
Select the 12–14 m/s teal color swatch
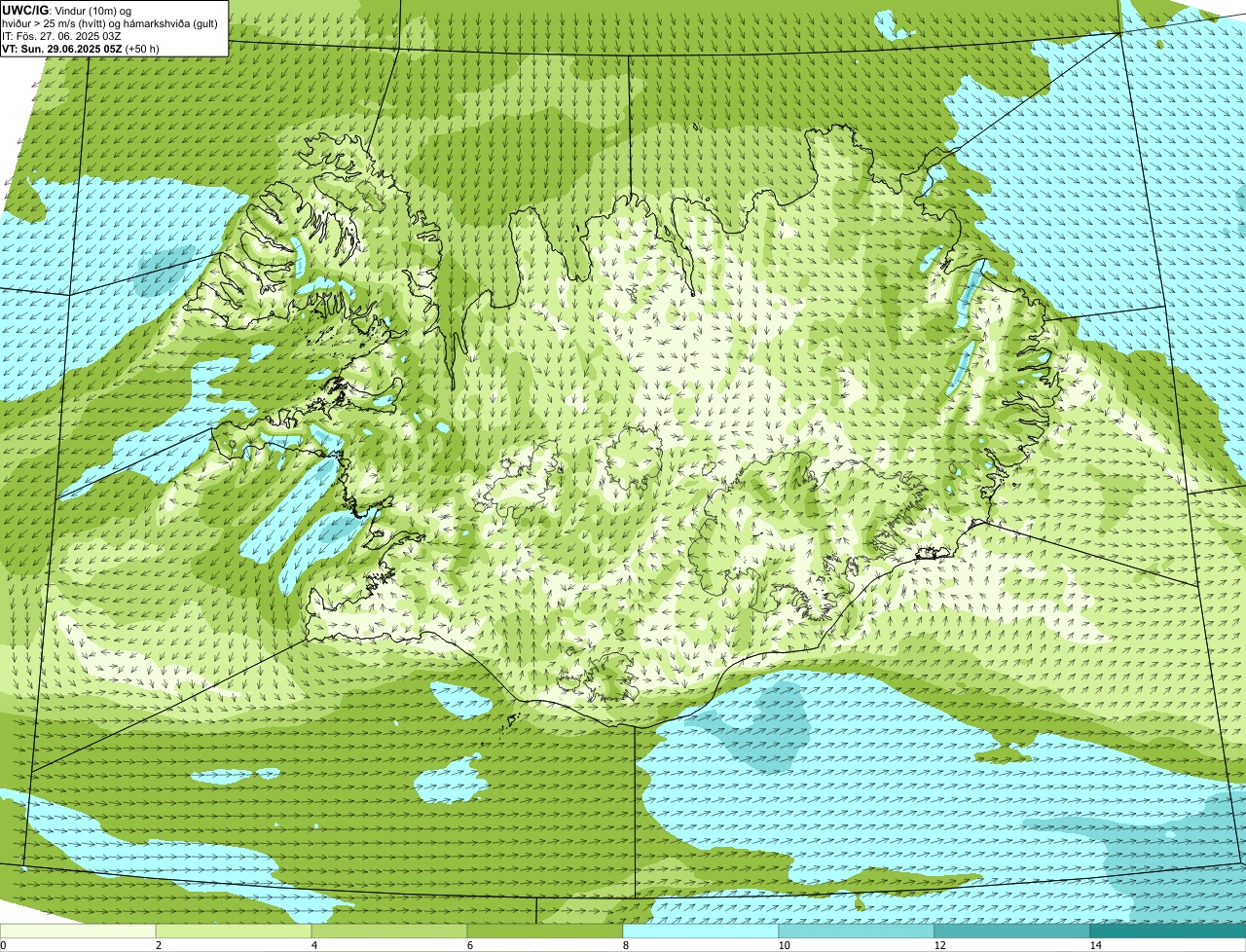pyautogui.click(x=1012, y=931)
